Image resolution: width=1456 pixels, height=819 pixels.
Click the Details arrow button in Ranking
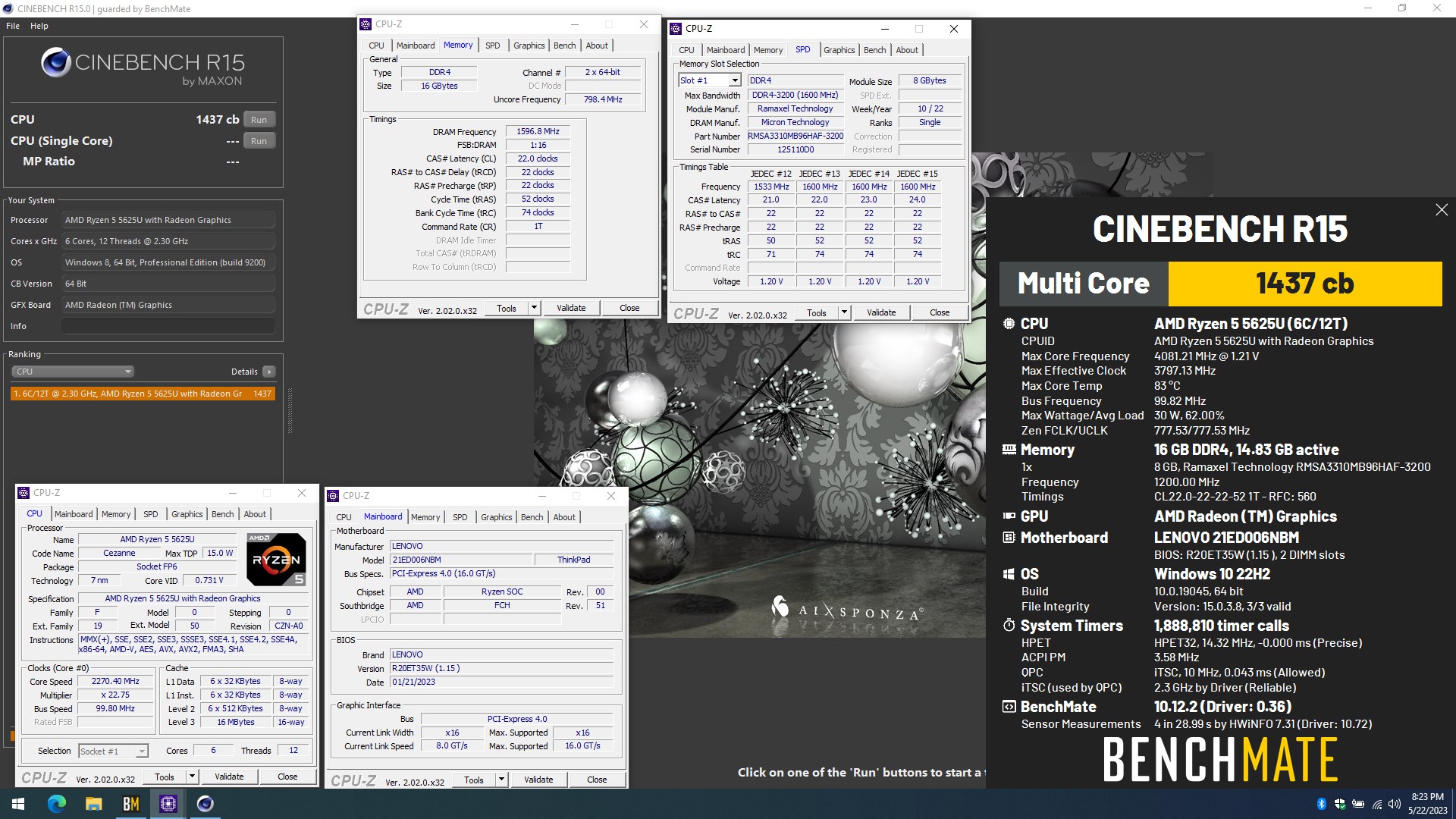coord(269,372)
